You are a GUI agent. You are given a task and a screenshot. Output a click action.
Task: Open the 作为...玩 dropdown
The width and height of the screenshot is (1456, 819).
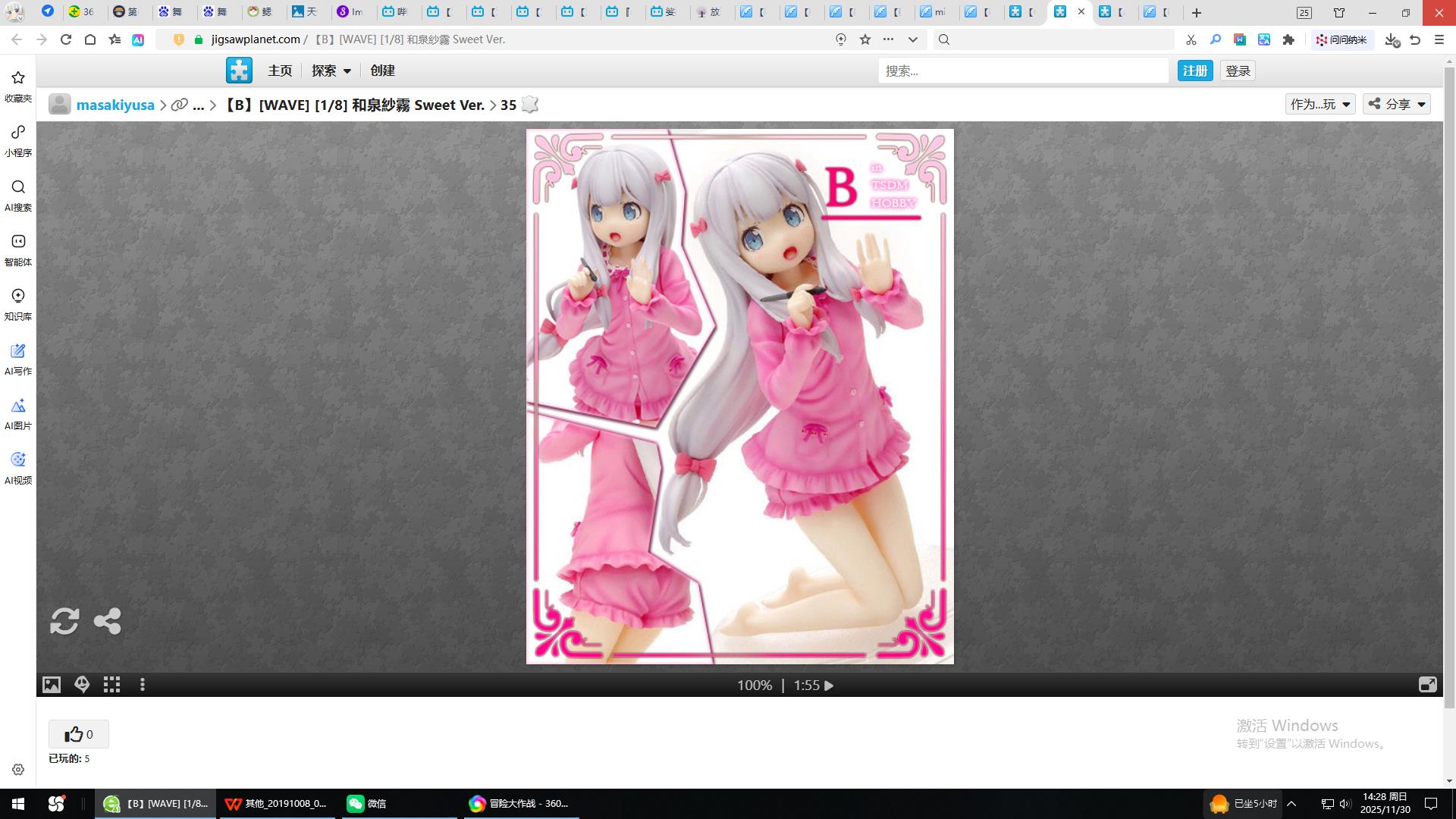(x=1320, y=105)
